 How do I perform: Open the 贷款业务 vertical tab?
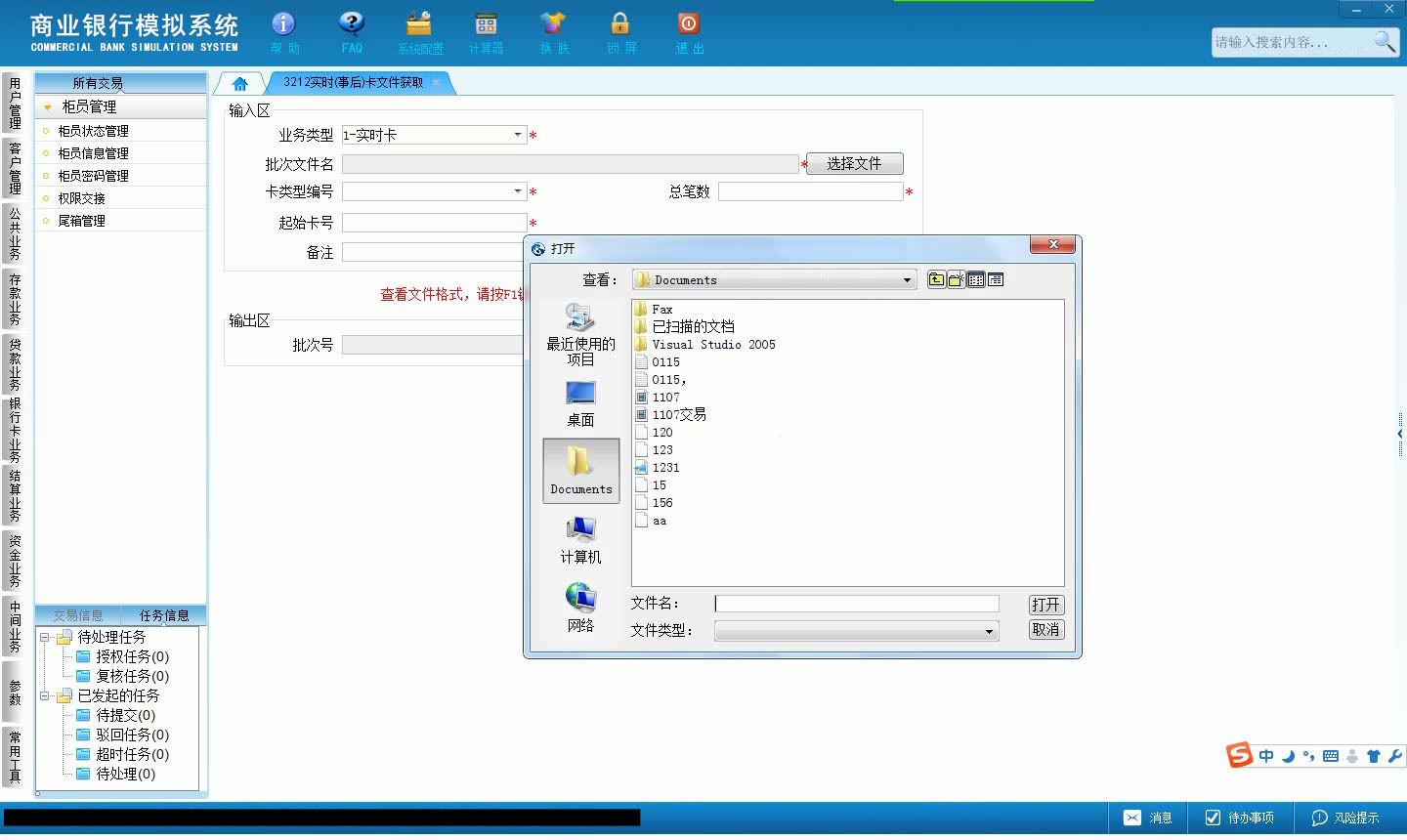(15, 363)
